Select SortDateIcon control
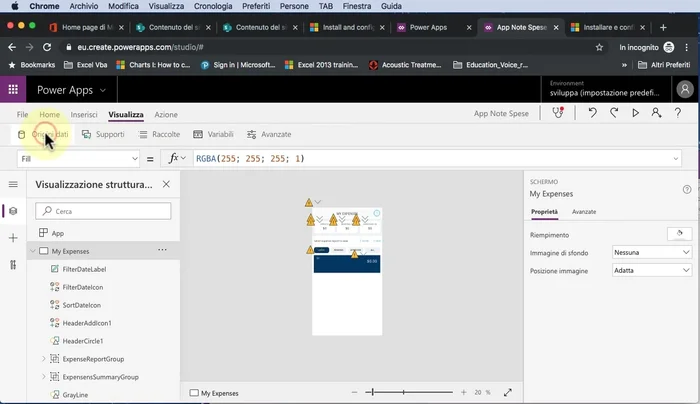Viewport: 700px width, 404px height. point(82,305)
